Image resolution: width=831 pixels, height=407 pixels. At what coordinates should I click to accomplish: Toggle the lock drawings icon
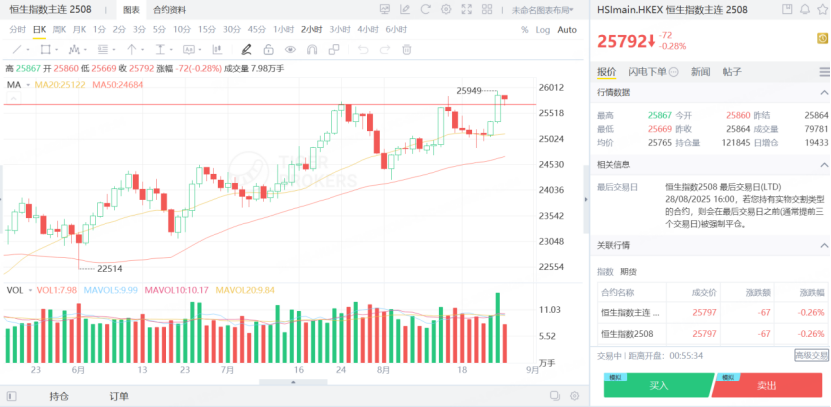point(268,50)
